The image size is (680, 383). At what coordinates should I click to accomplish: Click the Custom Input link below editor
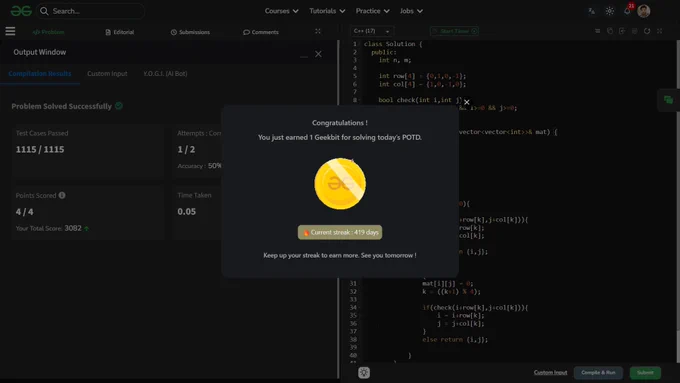click(550, 372)
